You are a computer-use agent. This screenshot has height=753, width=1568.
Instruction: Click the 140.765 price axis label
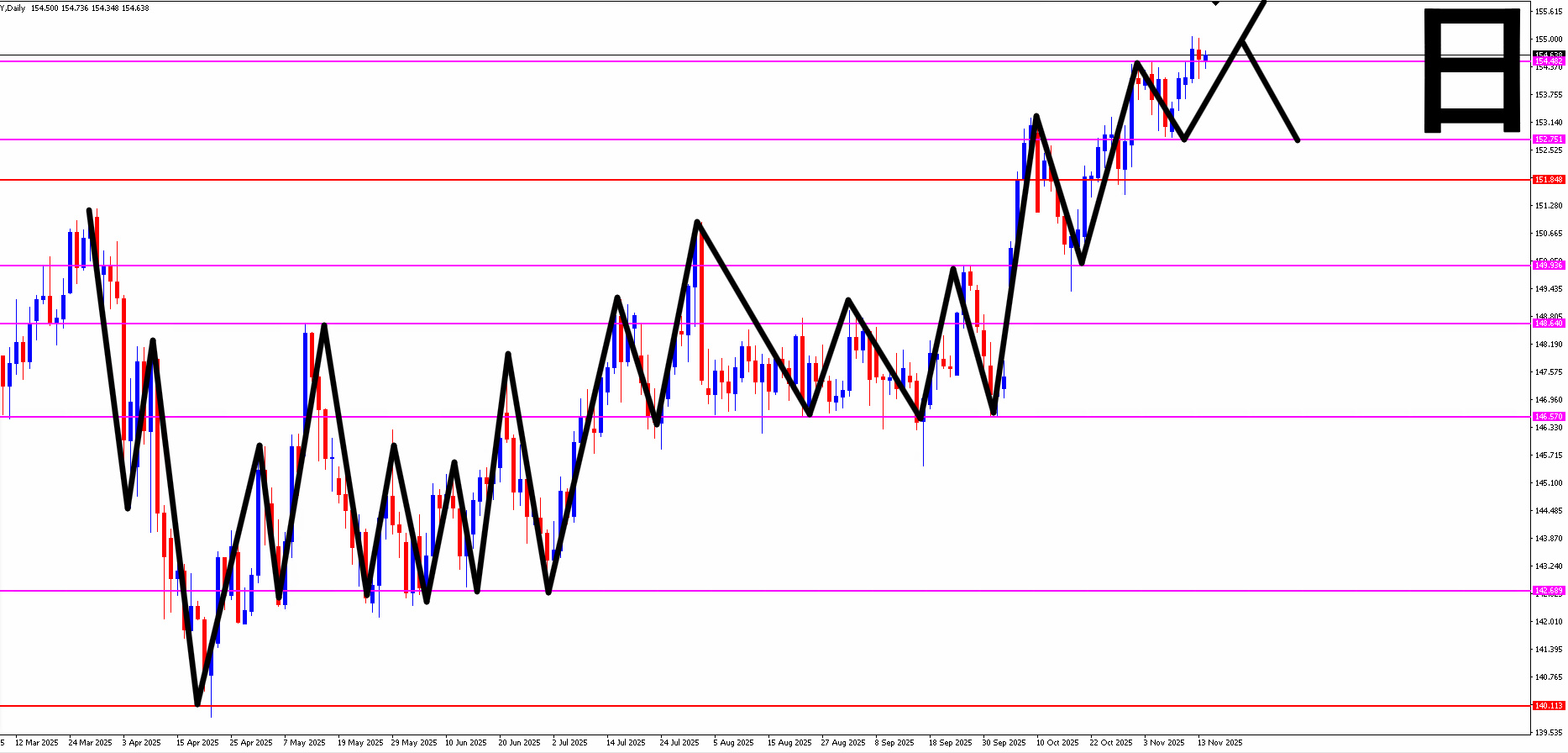click(x=1549, y=677)
